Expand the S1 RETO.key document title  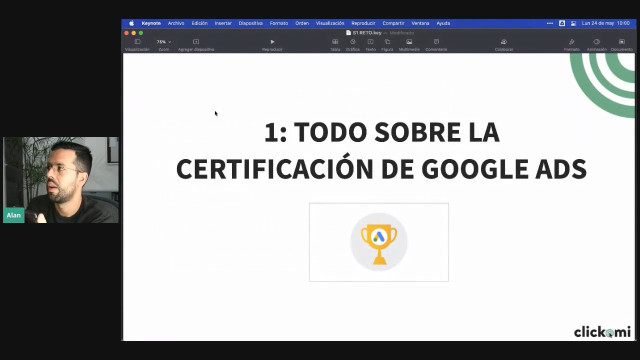click(x=367, y=33)
